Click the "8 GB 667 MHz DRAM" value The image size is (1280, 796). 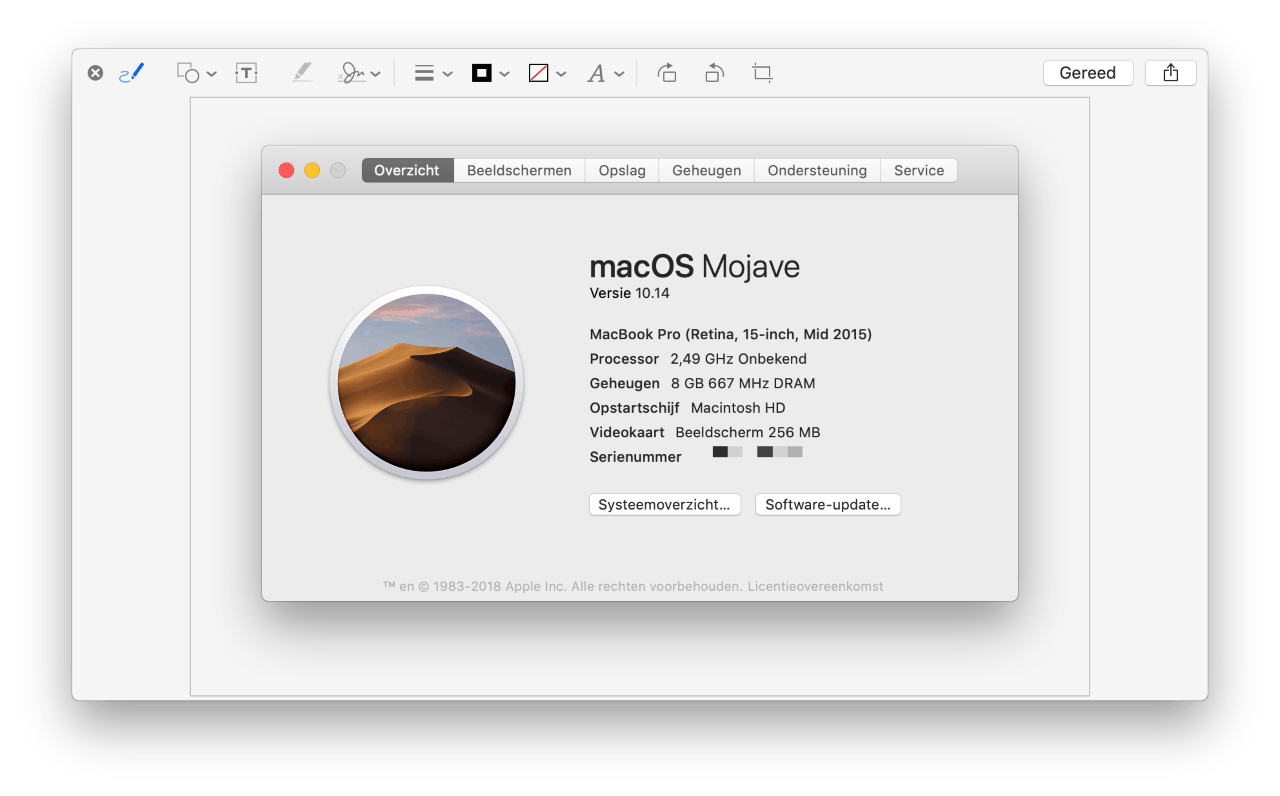[x=743, y=384]
